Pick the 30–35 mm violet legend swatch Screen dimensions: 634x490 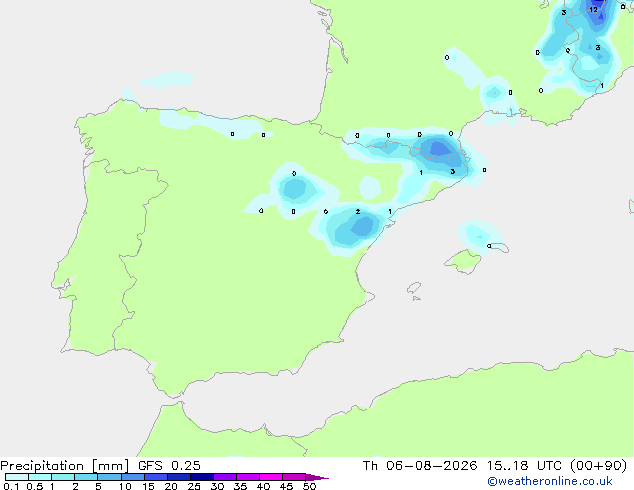(225, 477)
